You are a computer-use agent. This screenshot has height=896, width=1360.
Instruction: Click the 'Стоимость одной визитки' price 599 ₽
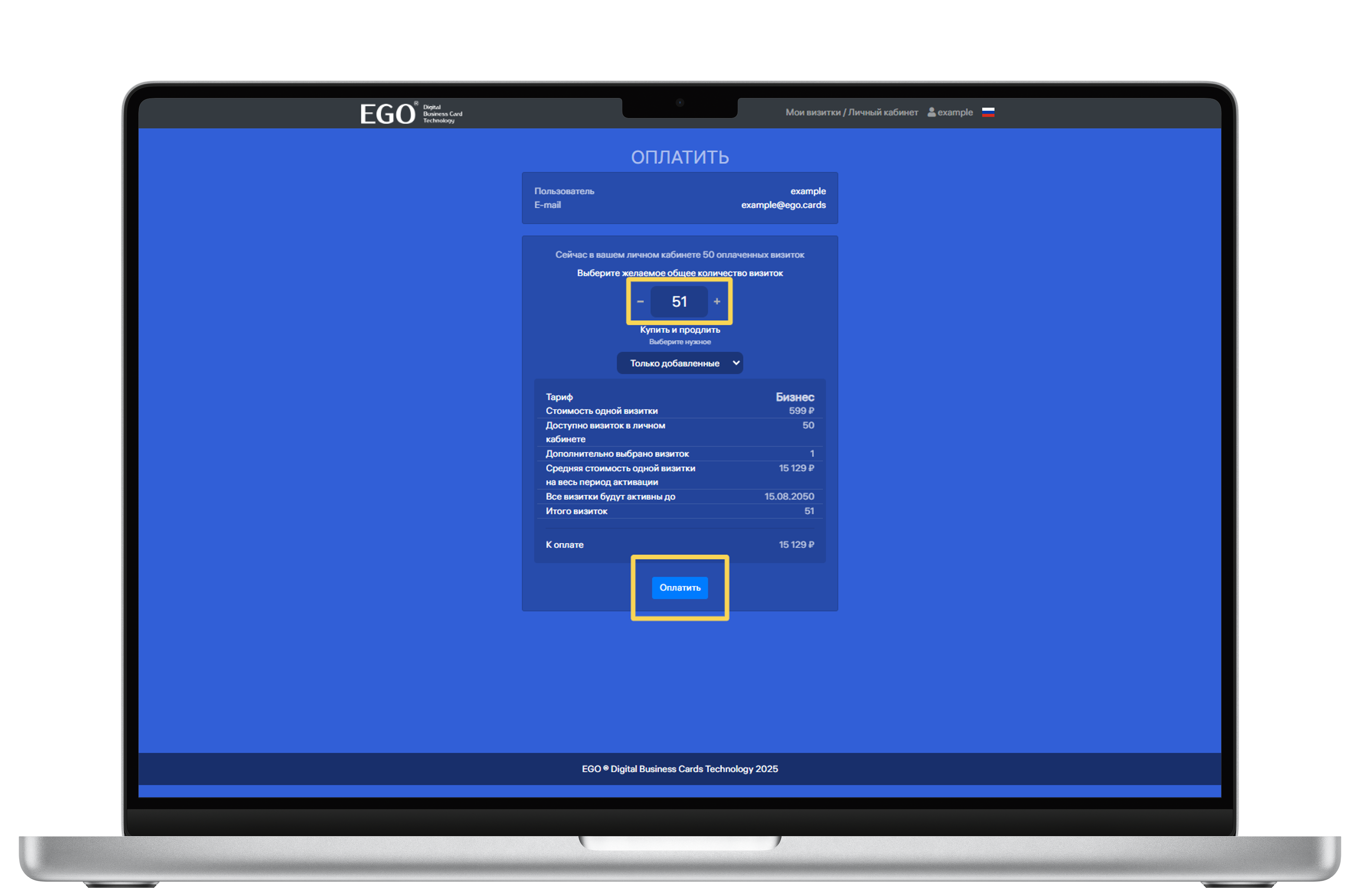click(801, 410)
